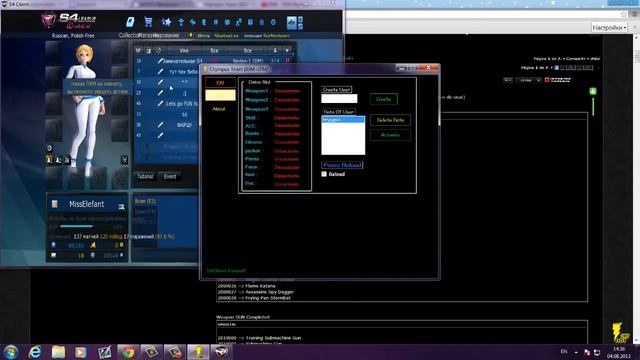Click the tool icon right of the avatar feet

[x=124, y=160]
